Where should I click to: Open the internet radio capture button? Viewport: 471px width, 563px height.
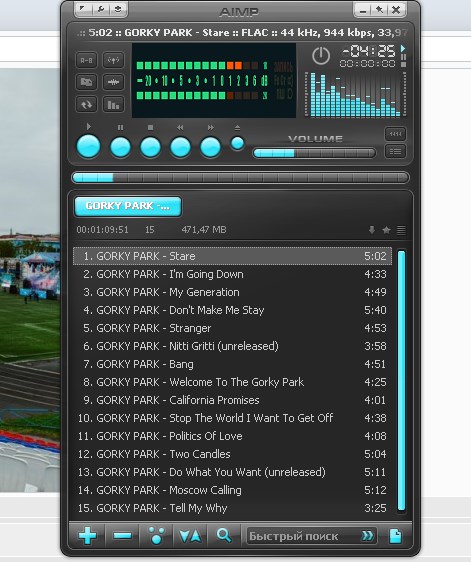113,60
